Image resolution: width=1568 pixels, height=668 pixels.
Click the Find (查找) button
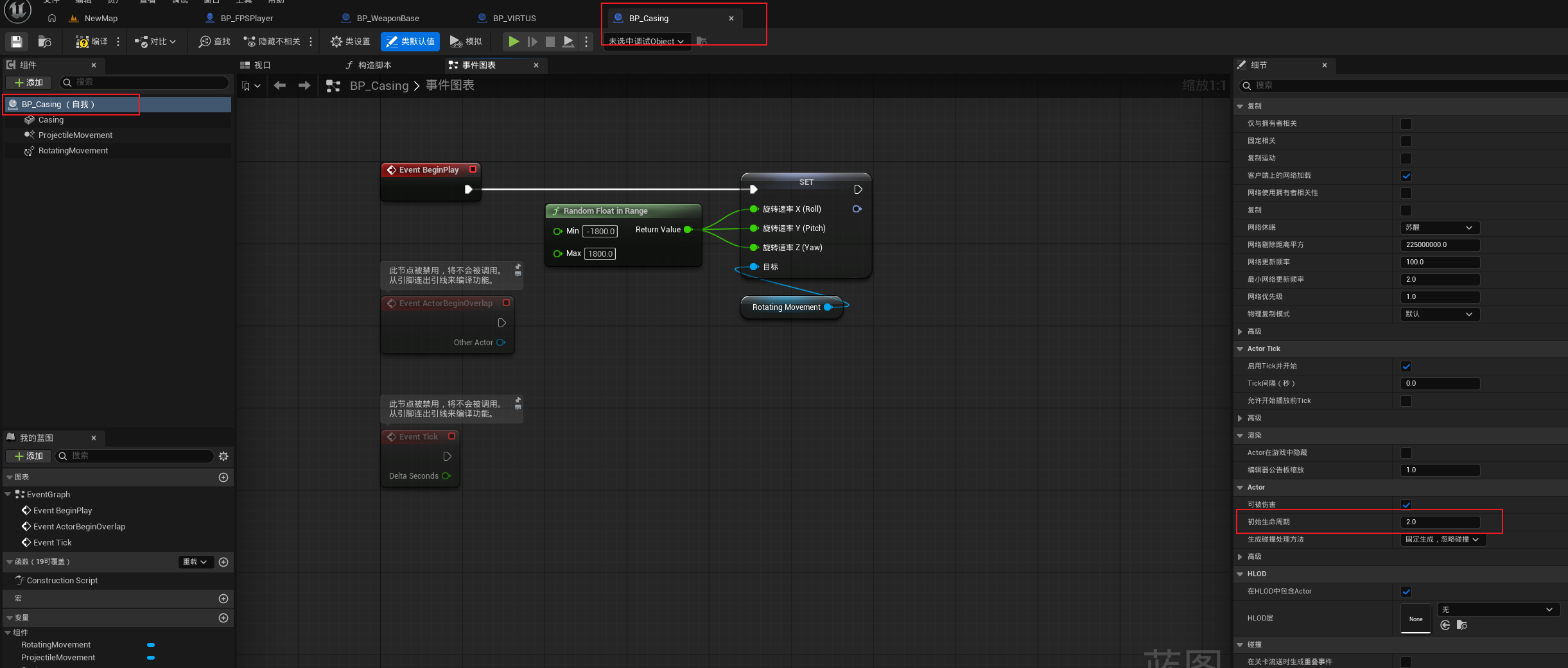coord(214,42)
